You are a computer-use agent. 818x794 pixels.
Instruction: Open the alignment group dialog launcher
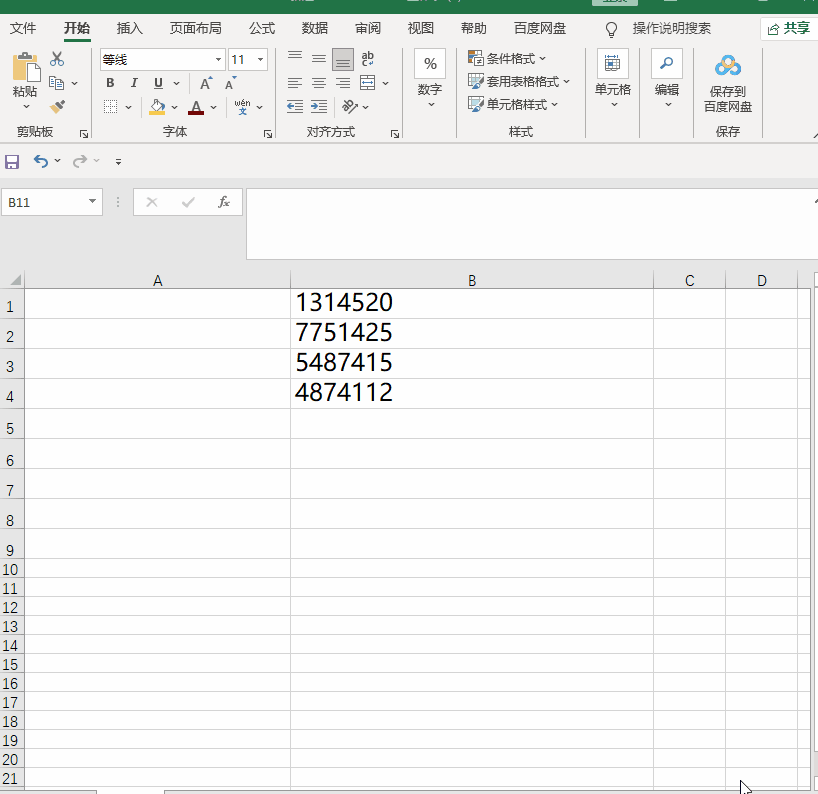pos(395,134)
